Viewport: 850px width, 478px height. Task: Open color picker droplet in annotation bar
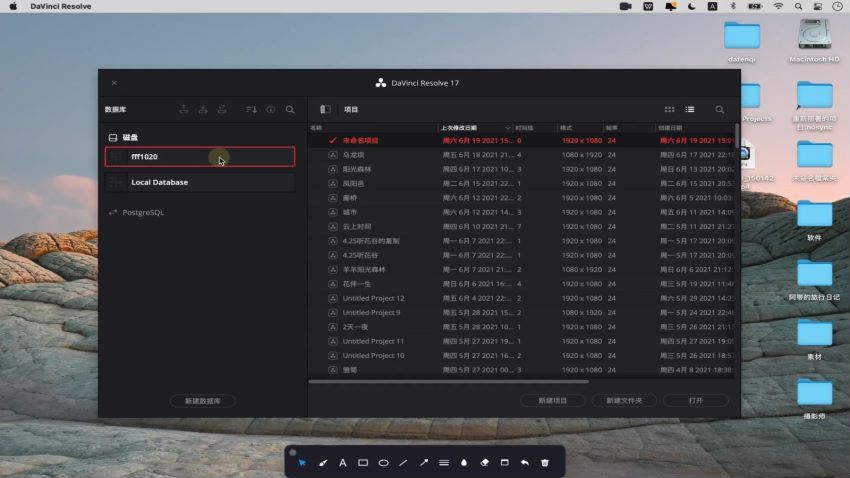[x=464, y=463]
